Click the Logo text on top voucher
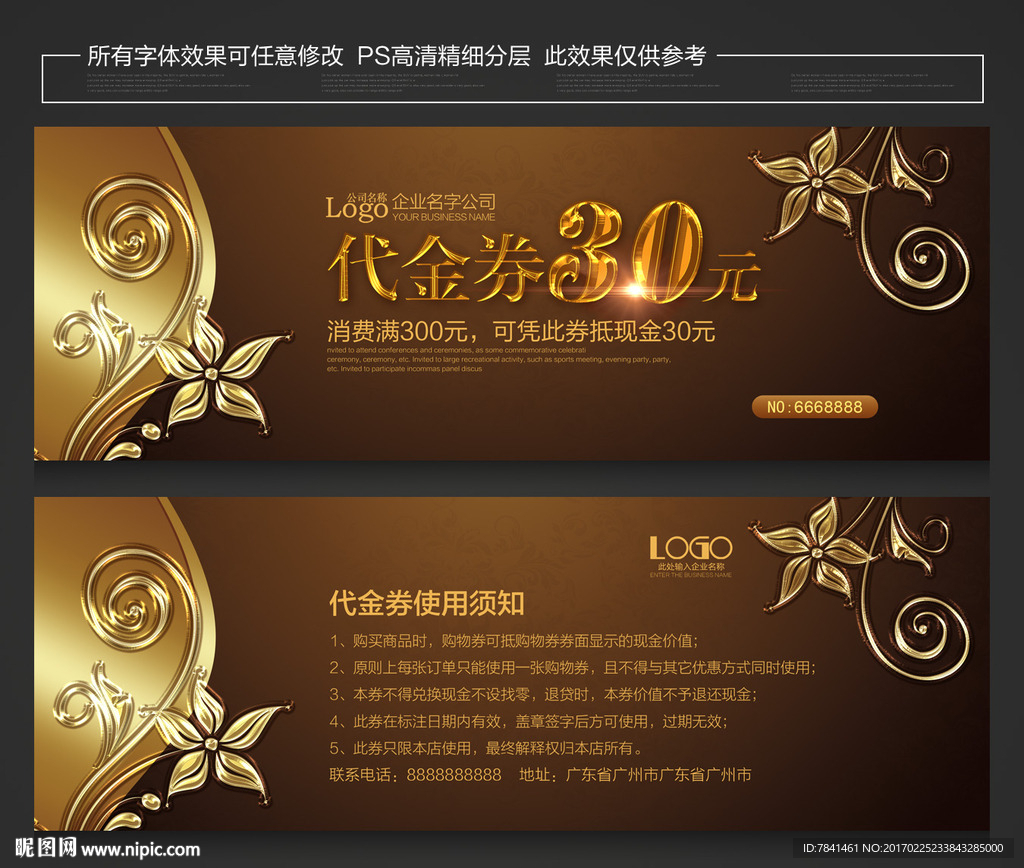This screenshot has height=868, width=1024. (357, 208)
